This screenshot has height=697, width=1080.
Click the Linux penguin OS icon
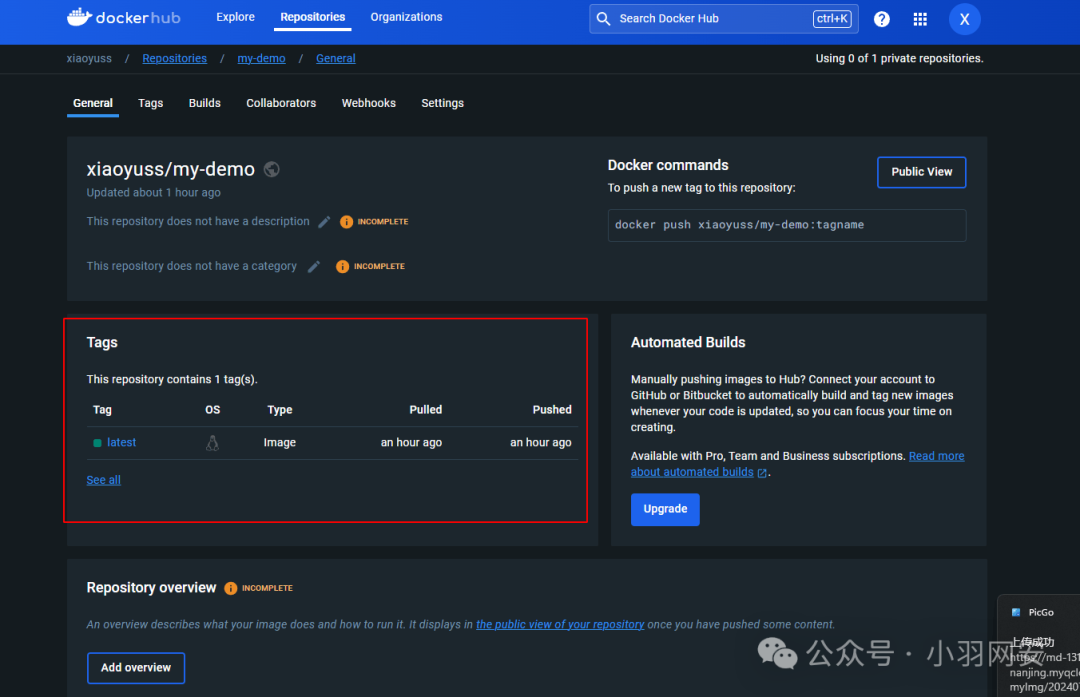click(212, 443)
